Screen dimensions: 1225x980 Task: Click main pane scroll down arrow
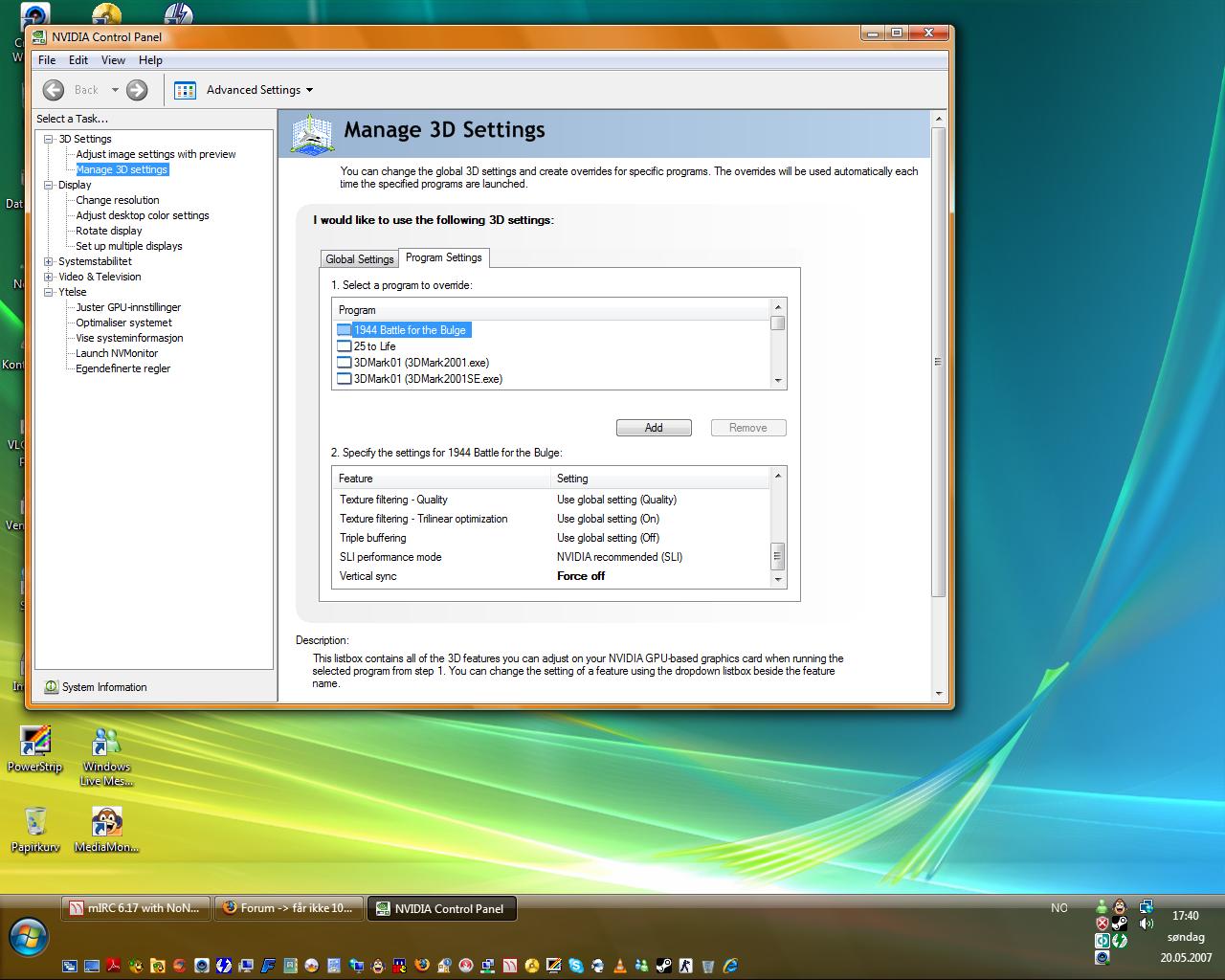click(938, 694)
